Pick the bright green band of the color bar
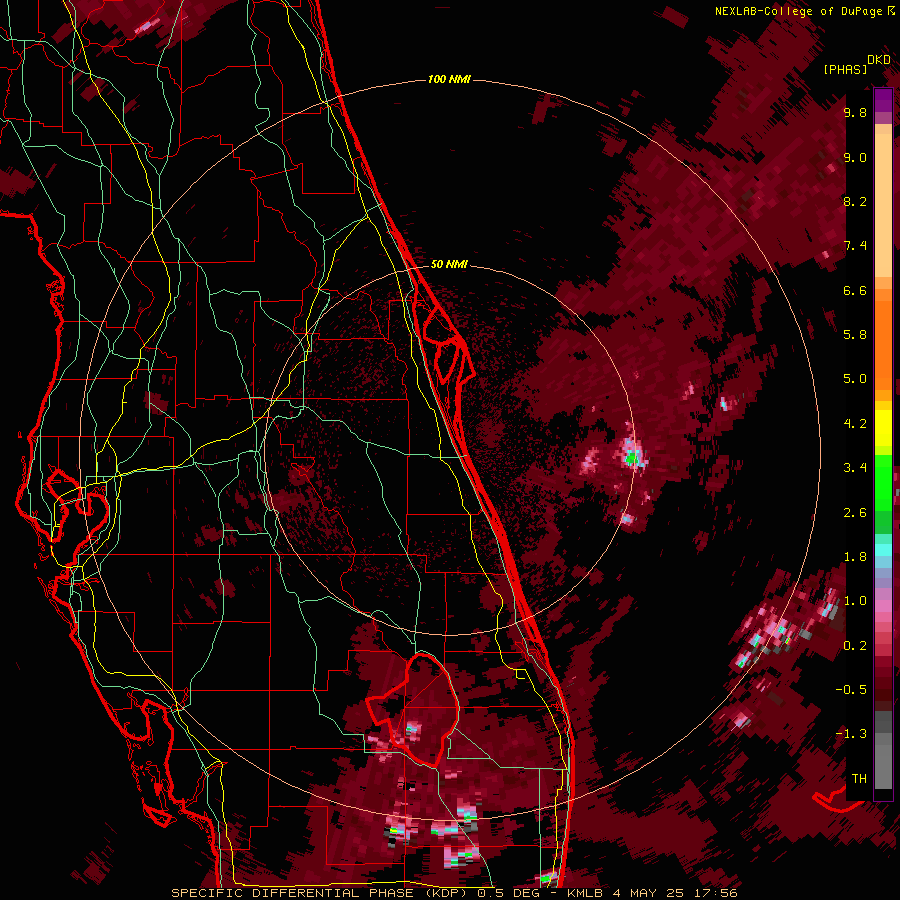Screen dimensions: 900x900 coord(883,483)
